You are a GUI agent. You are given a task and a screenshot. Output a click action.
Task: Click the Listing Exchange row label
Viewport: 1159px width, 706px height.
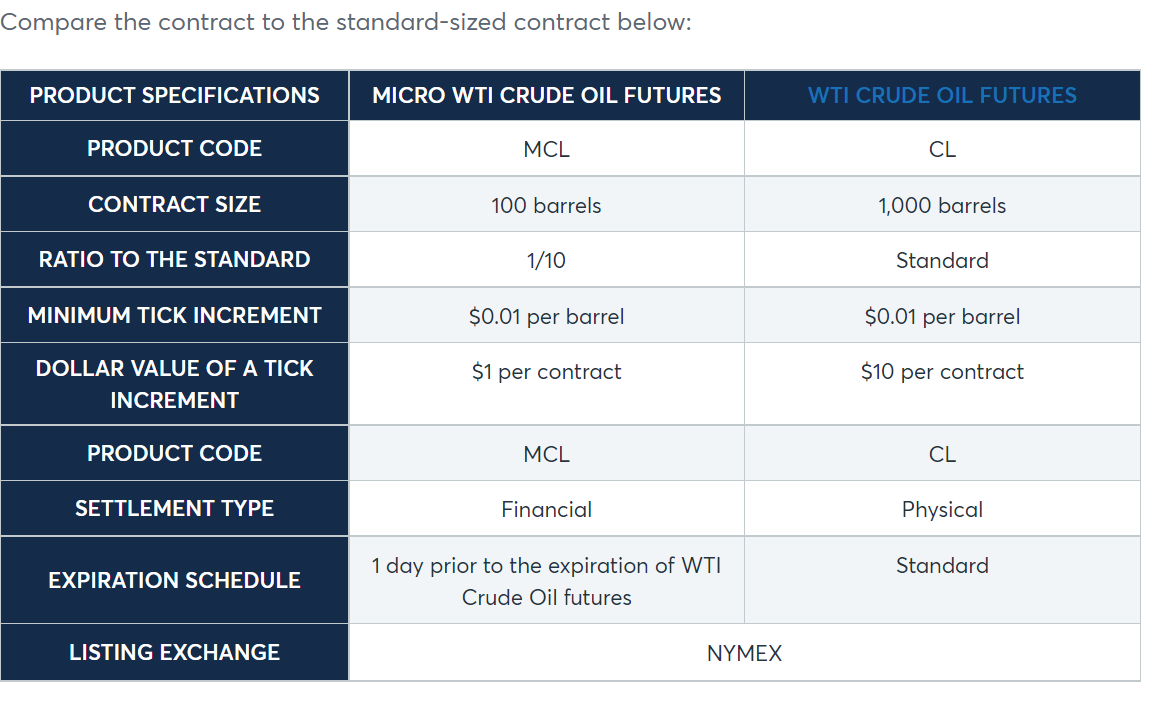[x=174, y=652]
